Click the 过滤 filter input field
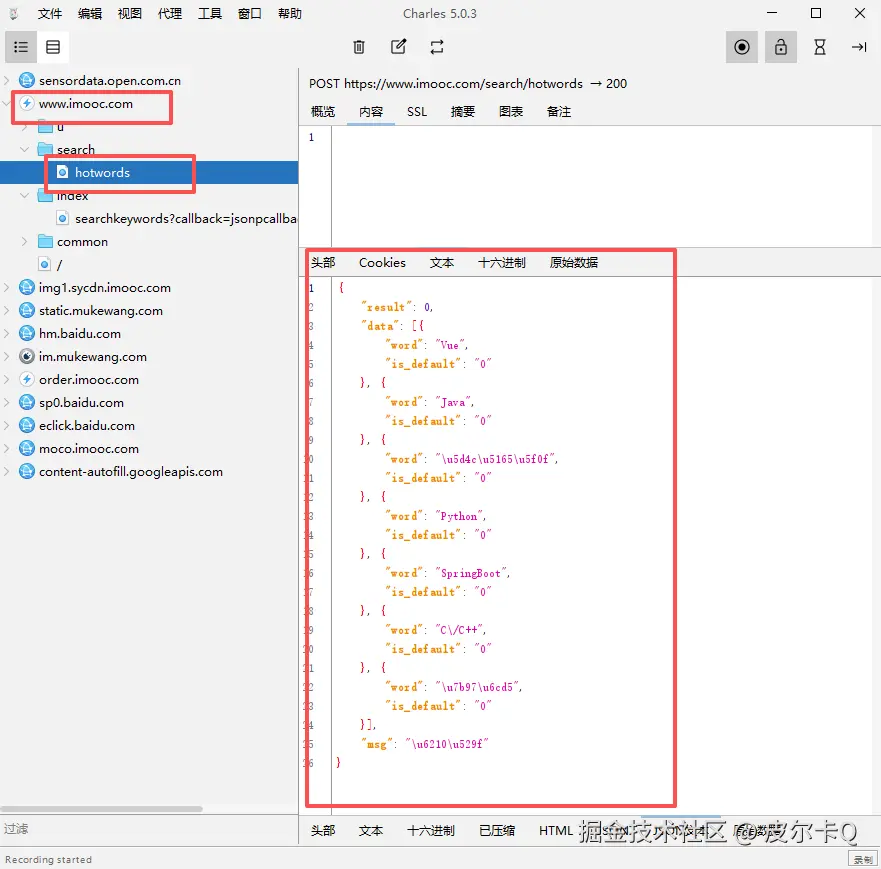The width and height of the screenshot is (881, 869). [x=149, y=829]
